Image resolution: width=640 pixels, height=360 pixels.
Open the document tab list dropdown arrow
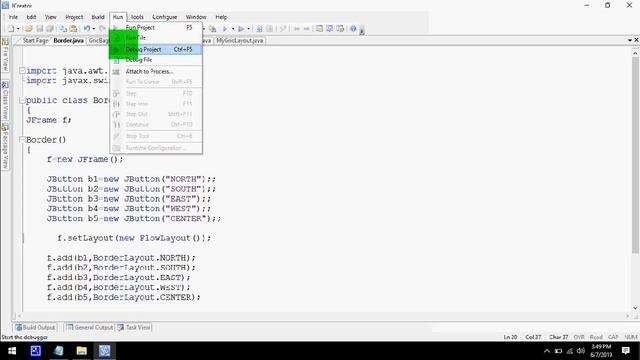(630, 40)
